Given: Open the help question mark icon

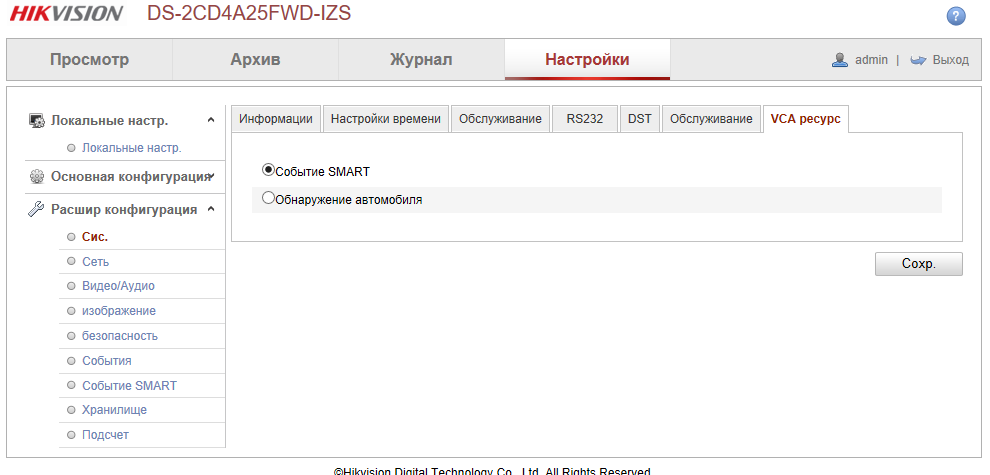Looking at the screenshot, I should pyautogui.click(x=956, y=16).
